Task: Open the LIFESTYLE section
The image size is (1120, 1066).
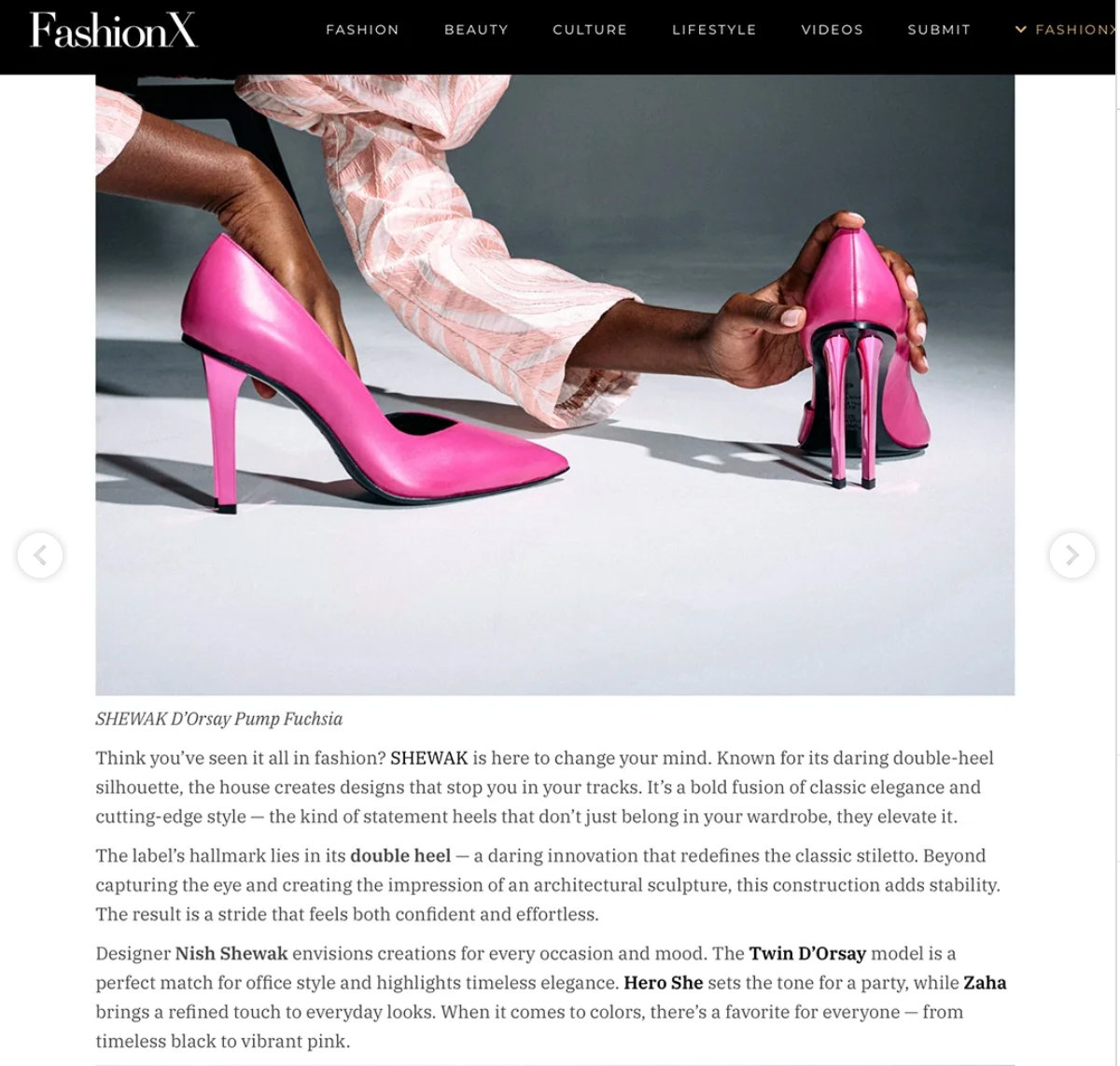Action: coord(714,30)
